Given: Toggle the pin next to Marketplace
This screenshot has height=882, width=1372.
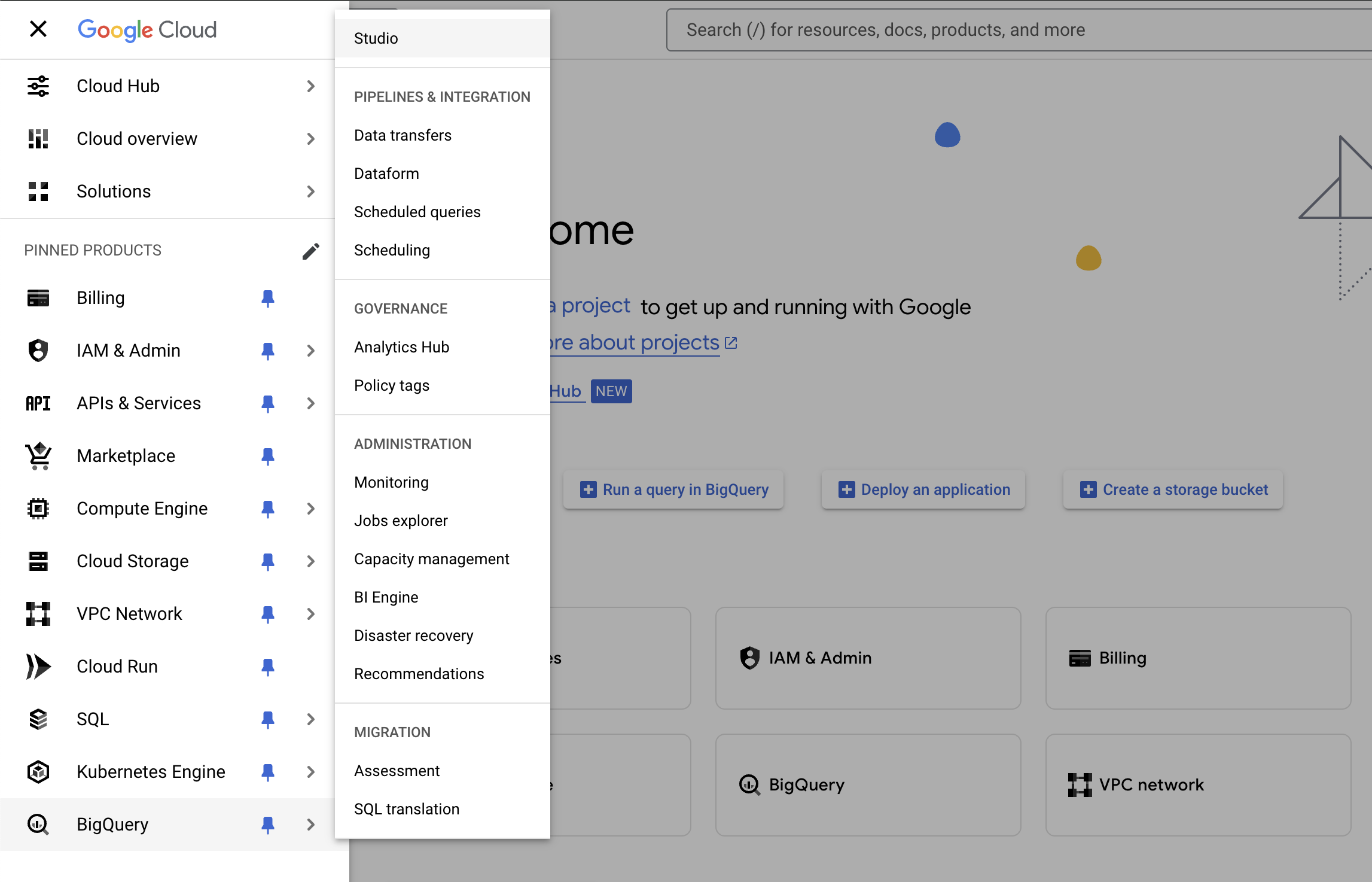Looking at the screenshot, I should click(x=268, y=456).
